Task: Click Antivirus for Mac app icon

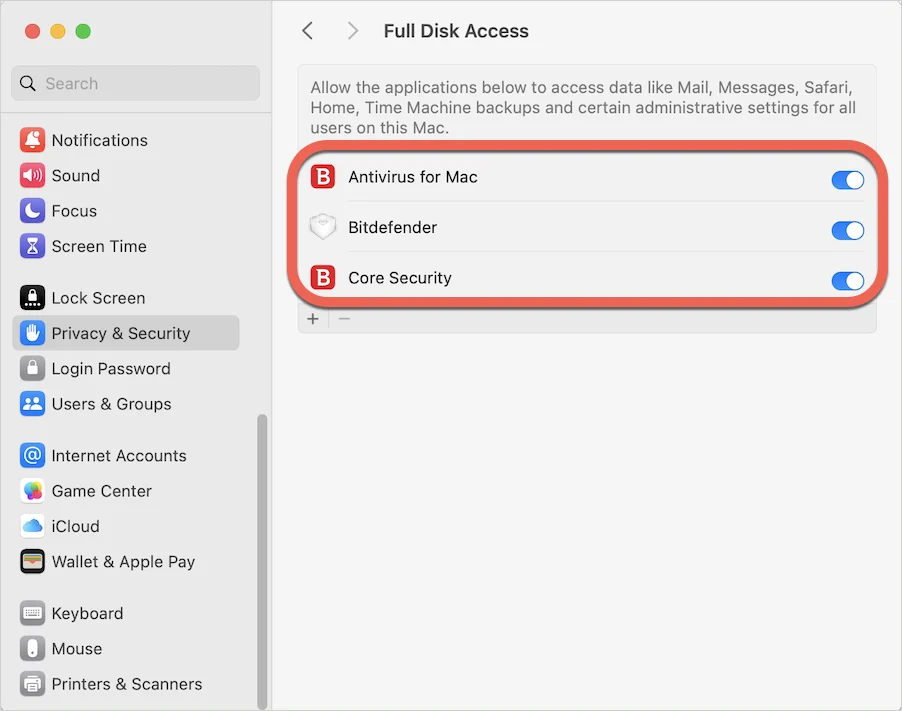Action: tap(323, 177)
